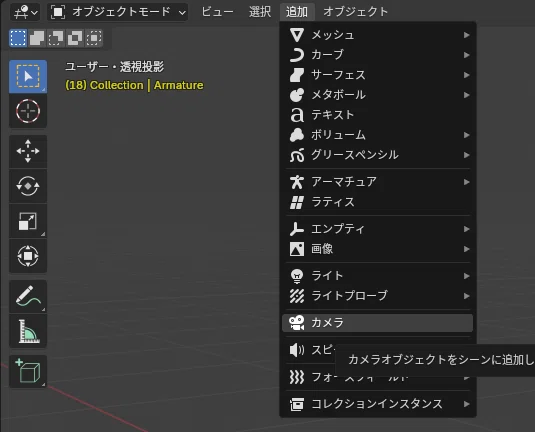Expand the カーブ submenu

(378, 55)
